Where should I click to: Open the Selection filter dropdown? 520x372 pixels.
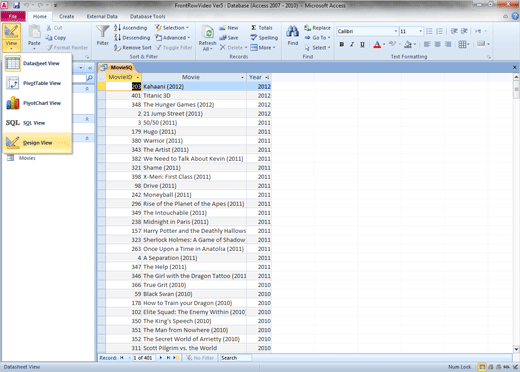coord(172,28)
